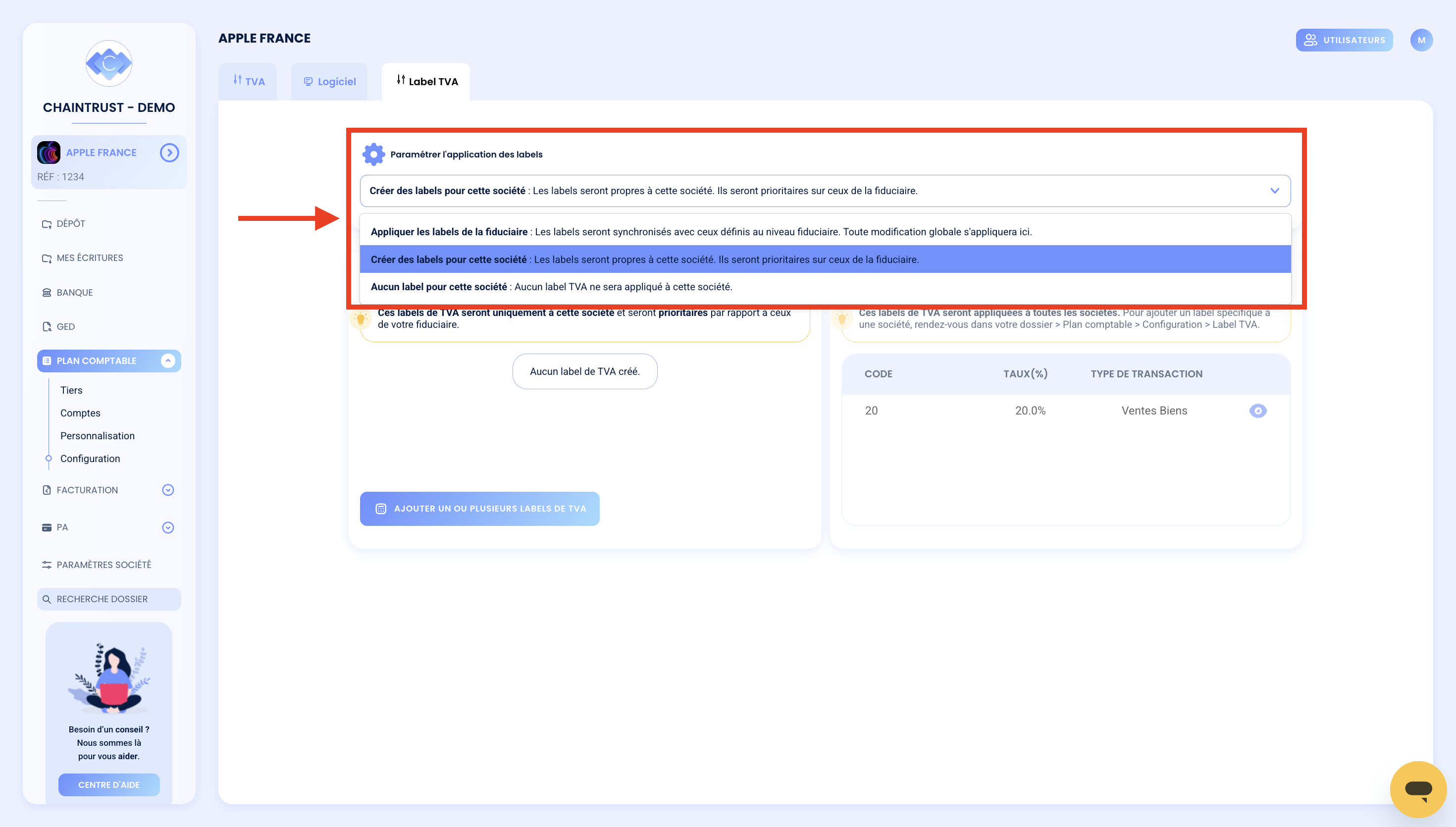This screenshot has height=827, width=1456.
Task: Click the BANQUE building icon
Action: 47,293
